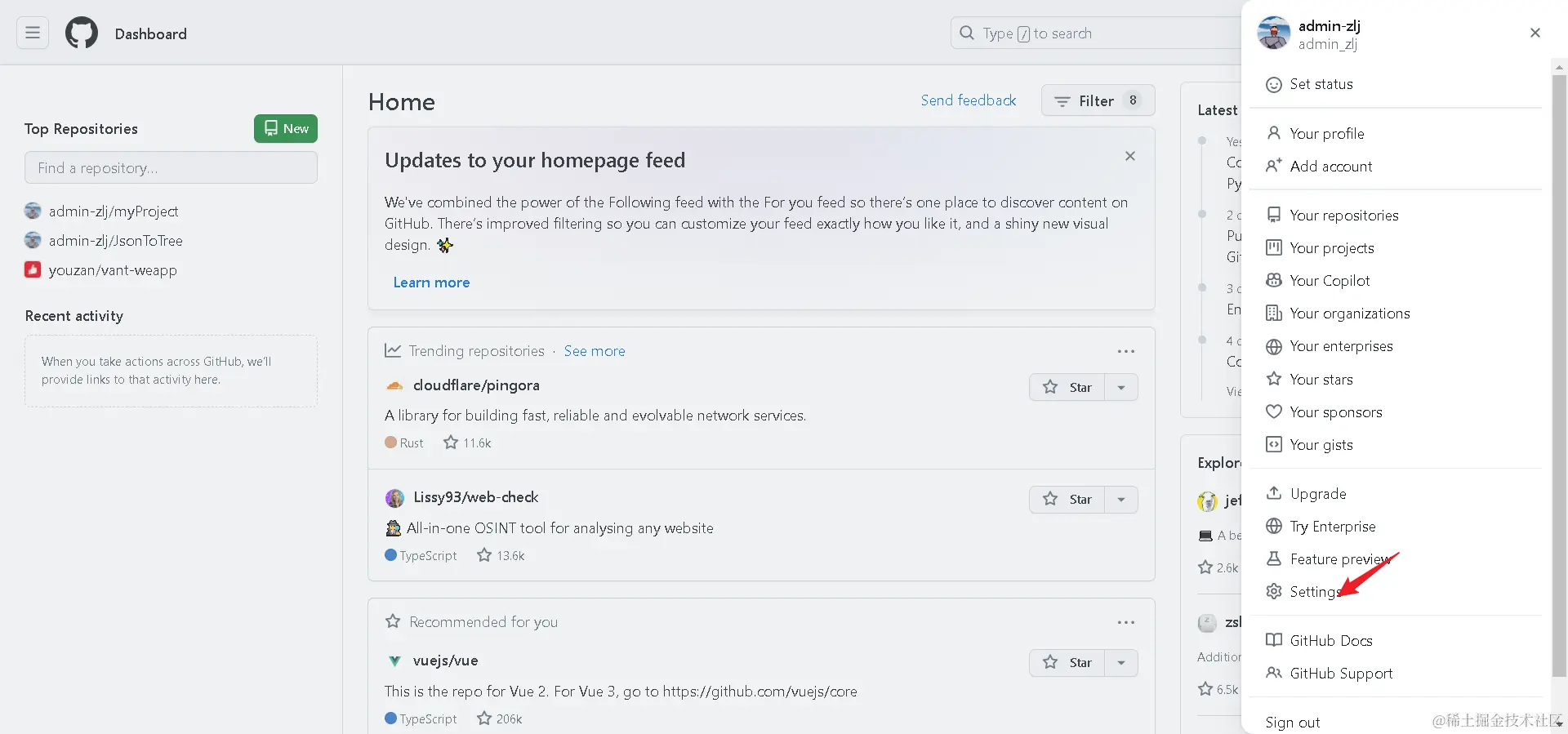
Task: Click the admin-zlj profile avatar
Action: point(1273,33)
